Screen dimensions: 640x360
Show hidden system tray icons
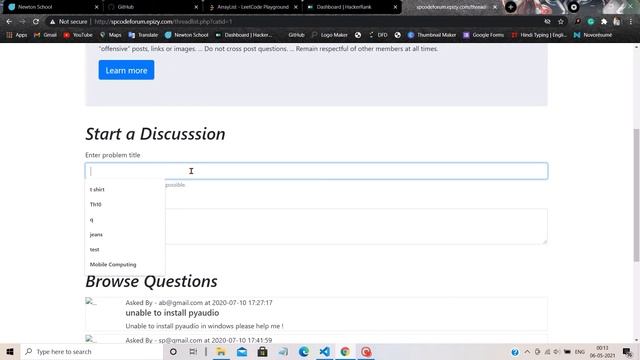(x=527, y=351)
